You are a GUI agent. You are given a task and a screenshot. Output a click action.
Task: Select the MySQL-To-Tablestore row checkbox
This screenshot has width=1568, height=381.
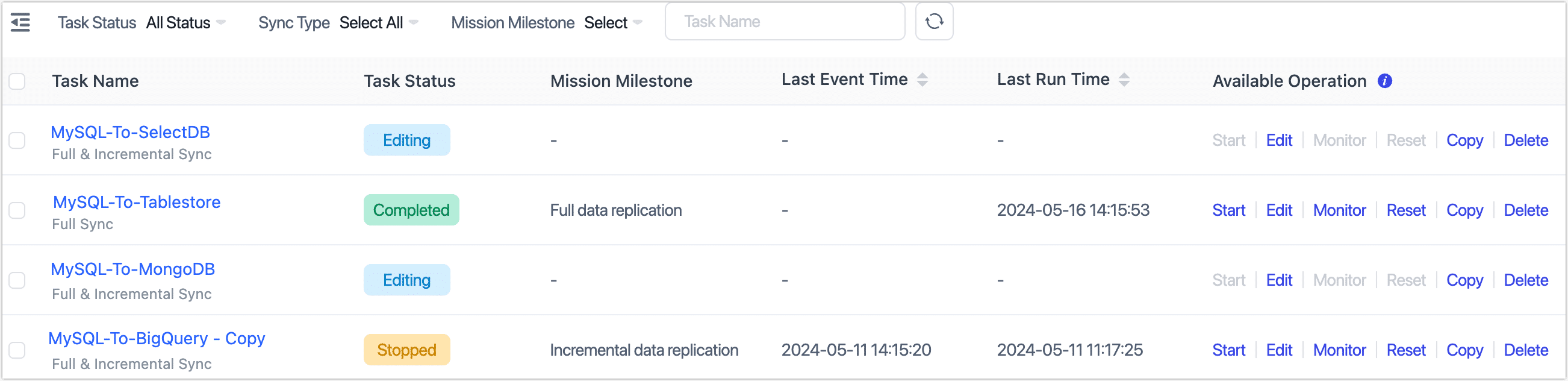[x=17, y=210]
